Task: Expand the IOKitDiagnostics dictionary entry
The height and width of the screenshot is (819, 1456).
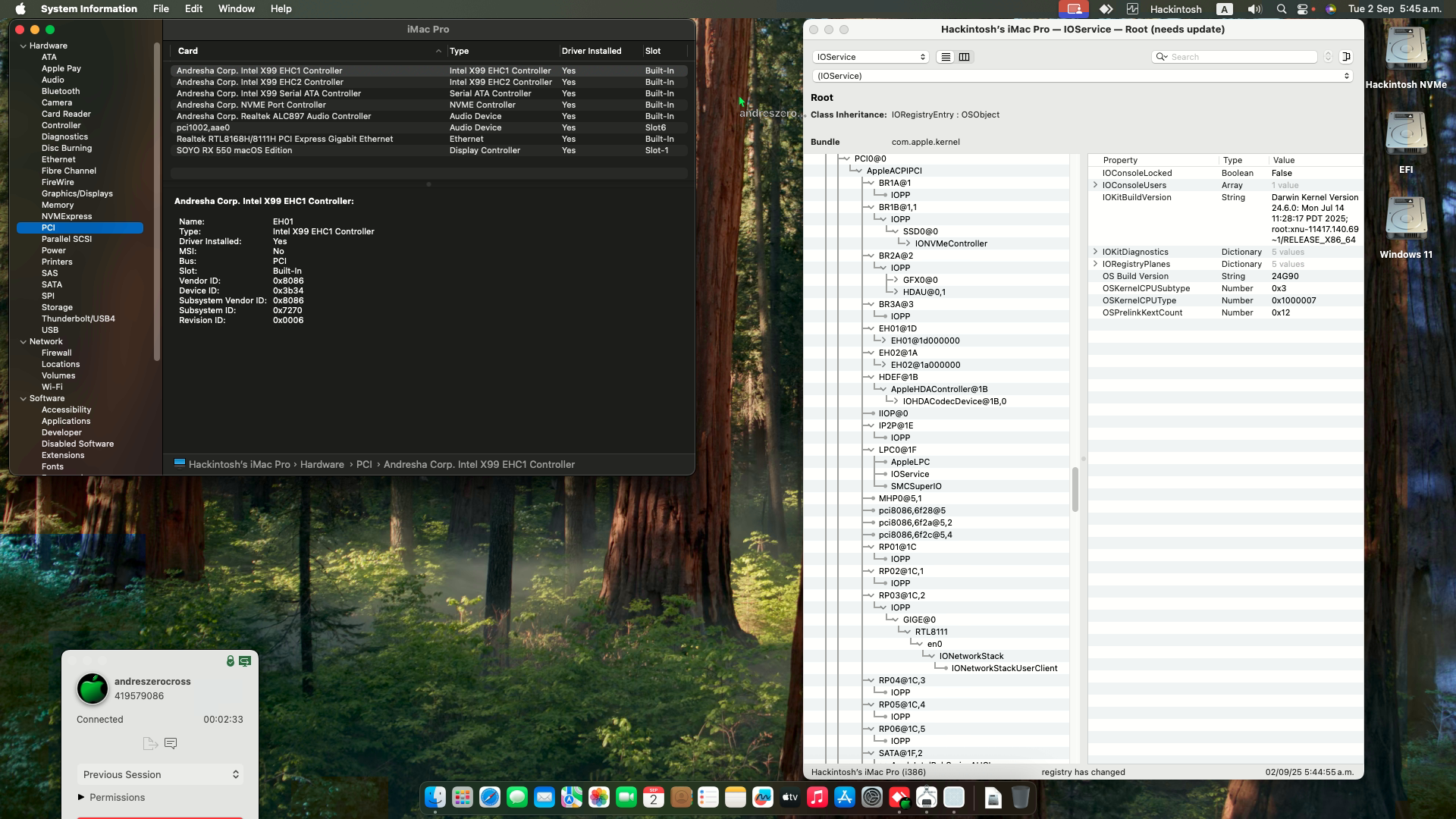Action: tap(1097, 252)
